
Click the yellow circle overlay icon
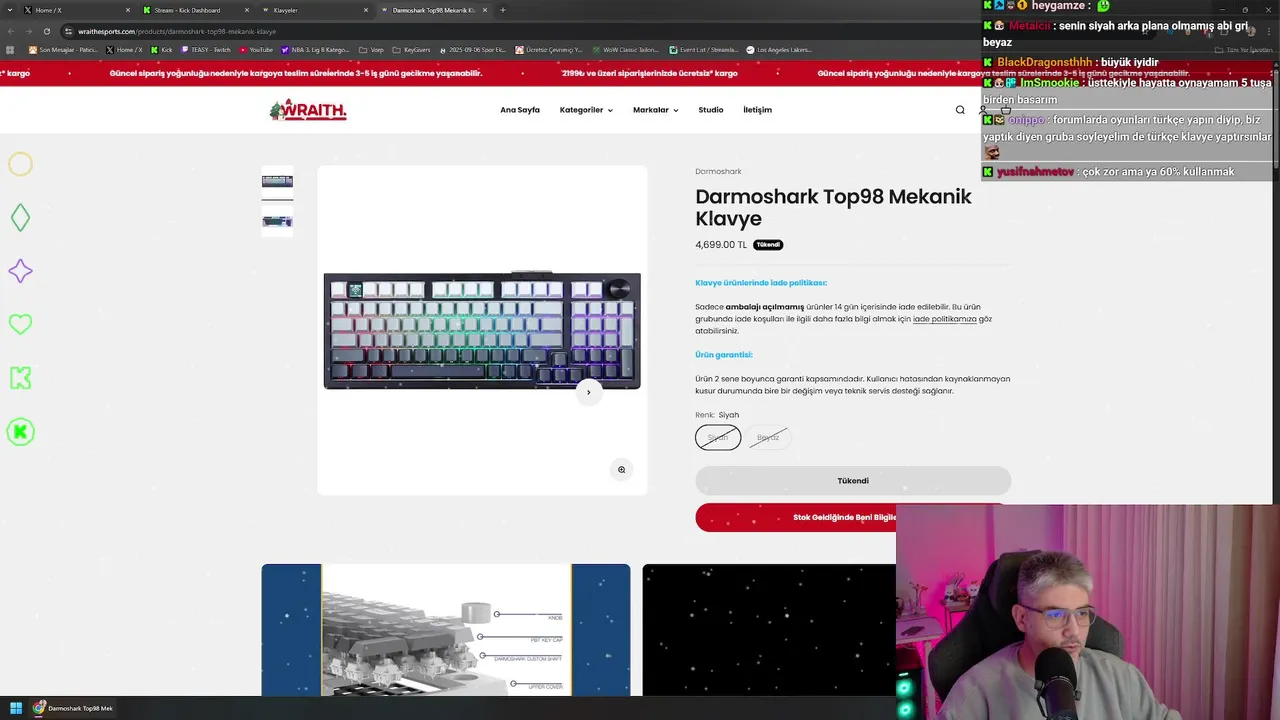(x=20, y=164)
